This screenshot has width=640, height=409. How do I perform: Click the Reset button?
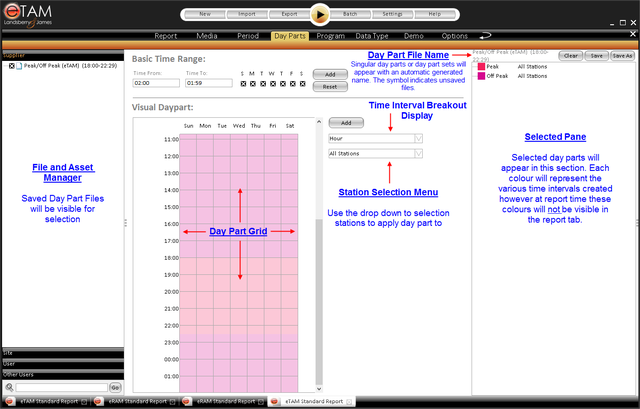coord(330,87)
